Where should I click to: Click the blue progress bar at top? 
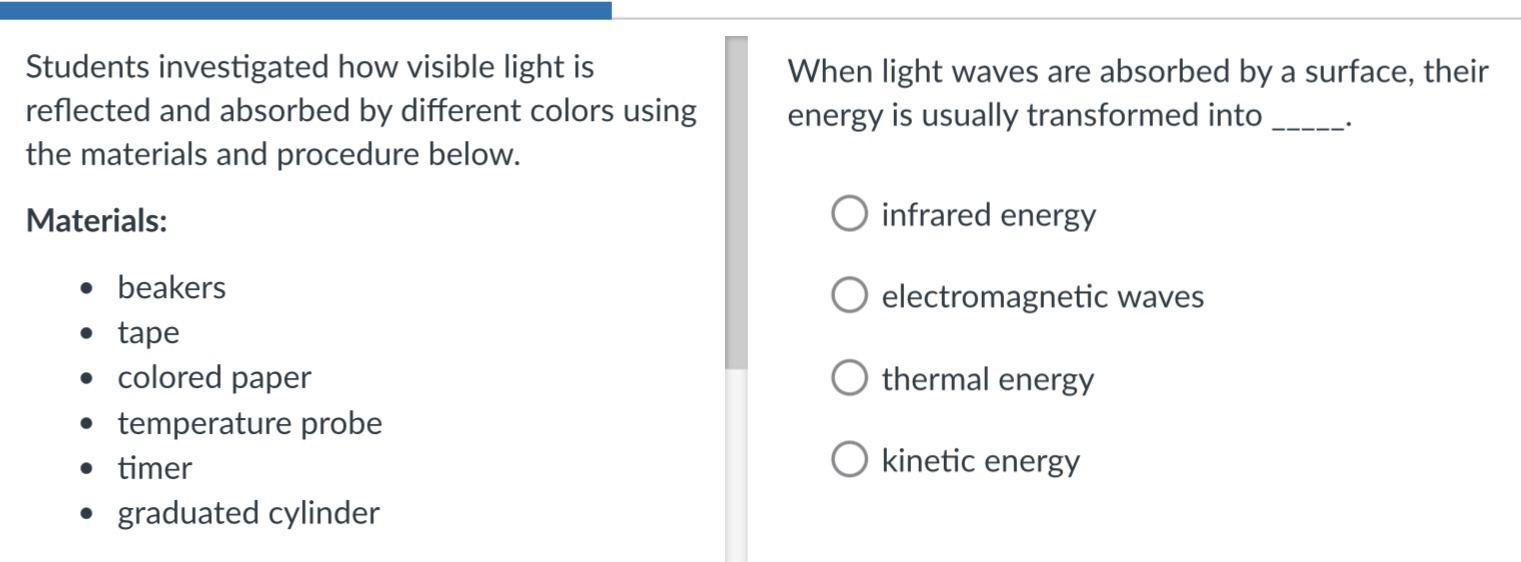pos(306,10)
